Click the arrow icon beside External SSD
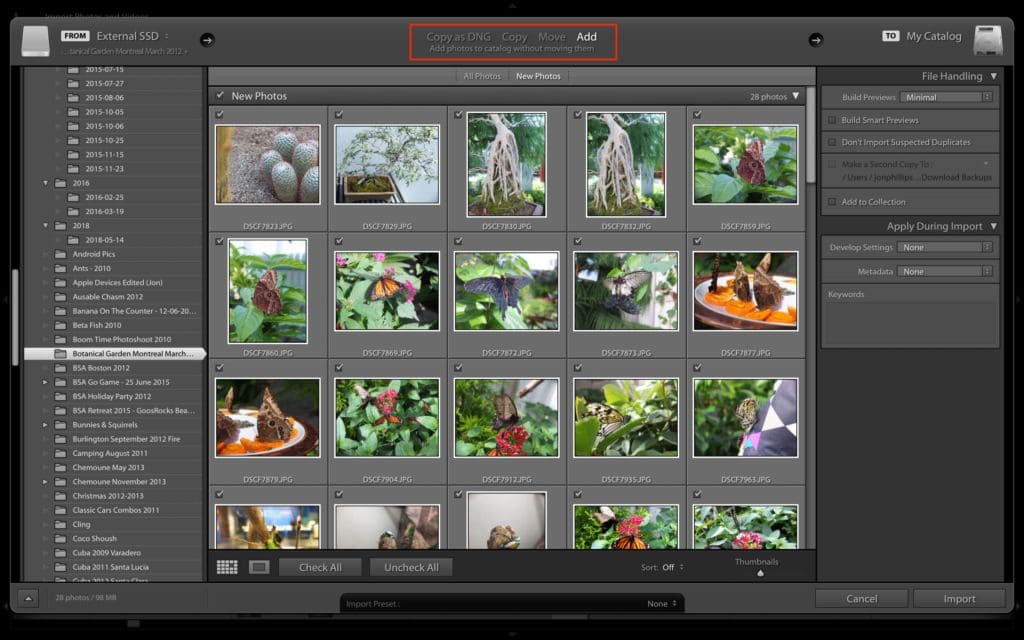 [207, 40]
